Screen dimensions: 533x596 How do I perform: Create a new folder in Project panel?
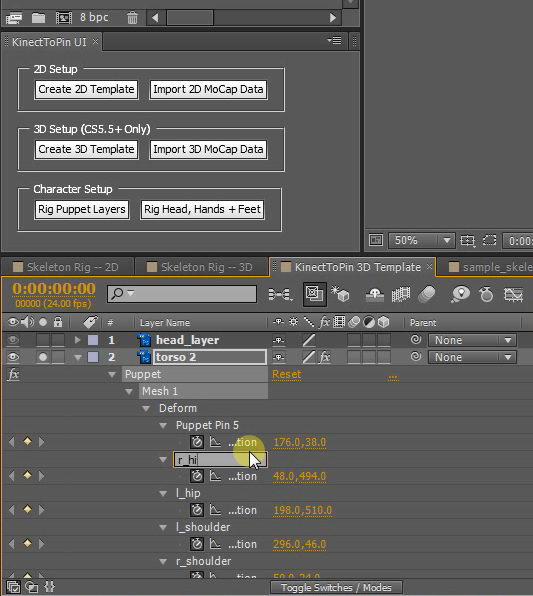38,17
